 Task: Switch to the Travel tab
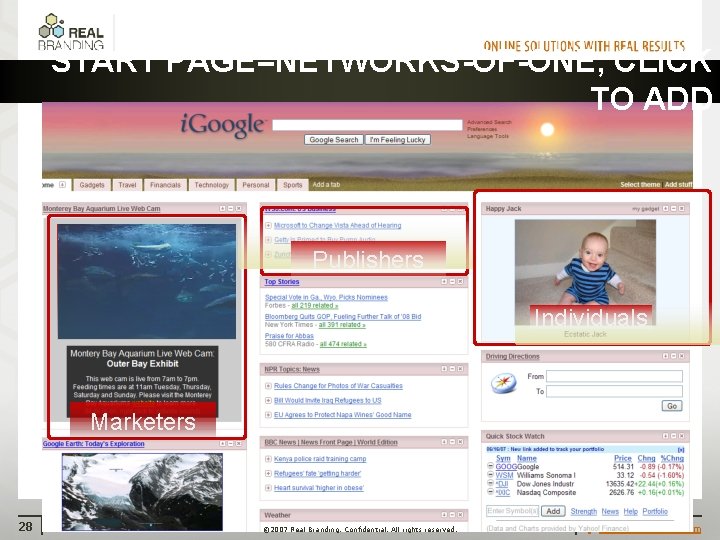pos(127,185)
